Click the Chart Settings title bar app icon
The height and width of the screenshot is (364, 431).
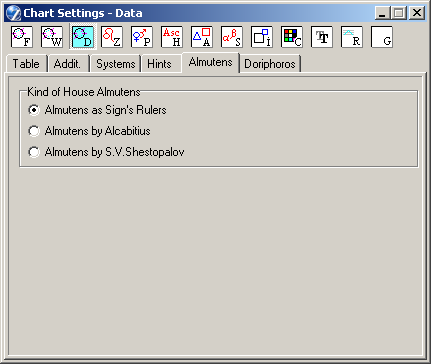[14, 13]
